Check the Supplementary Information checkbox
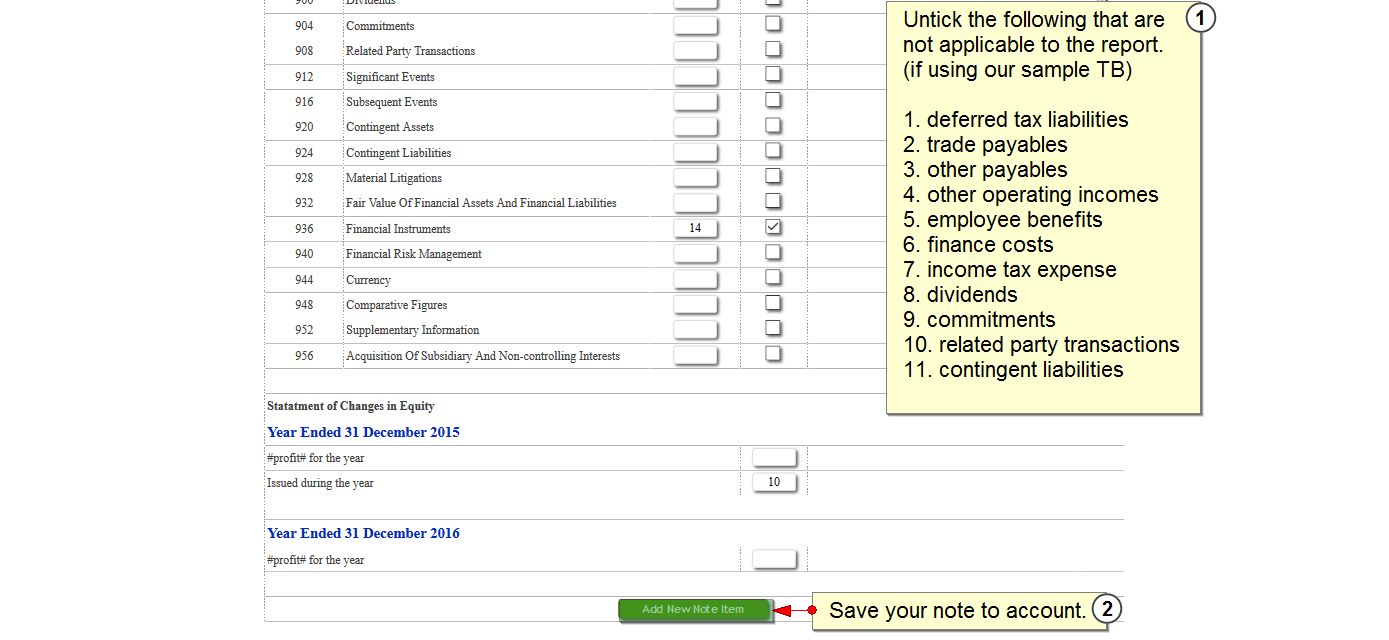Screen dimensions: 1389x640 (x=773, y=328)
